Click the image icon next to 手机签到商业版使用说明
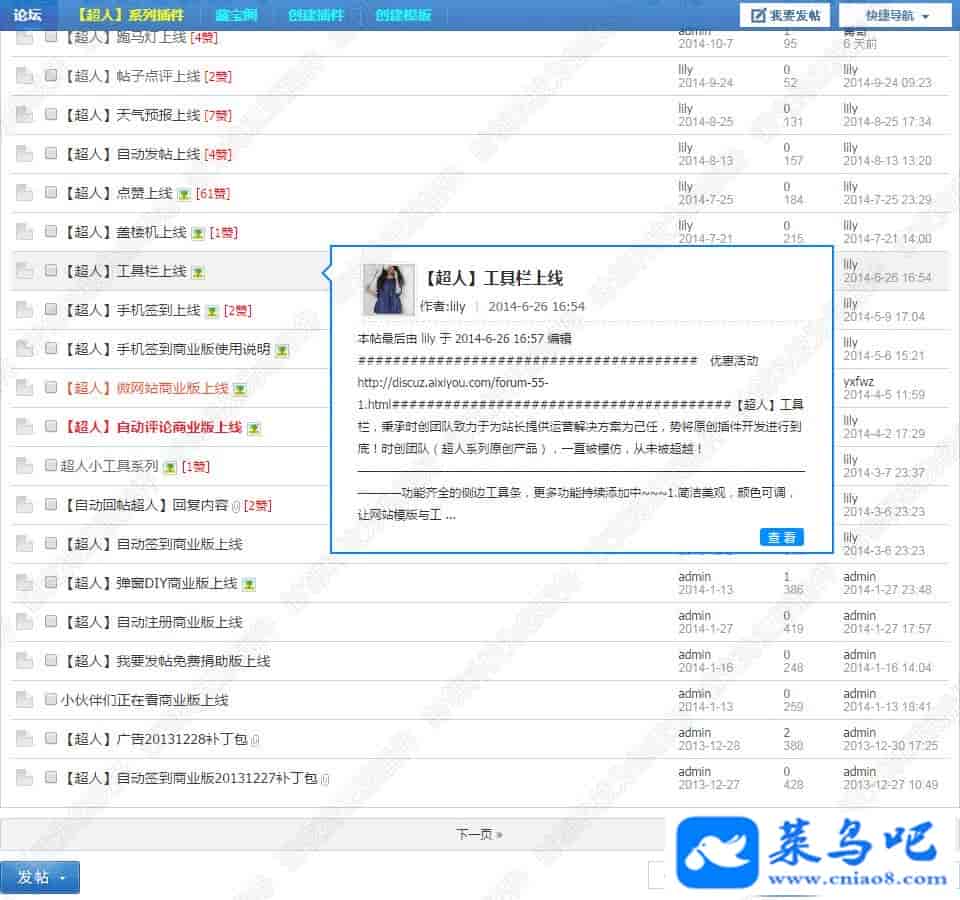 pos(282,350)
